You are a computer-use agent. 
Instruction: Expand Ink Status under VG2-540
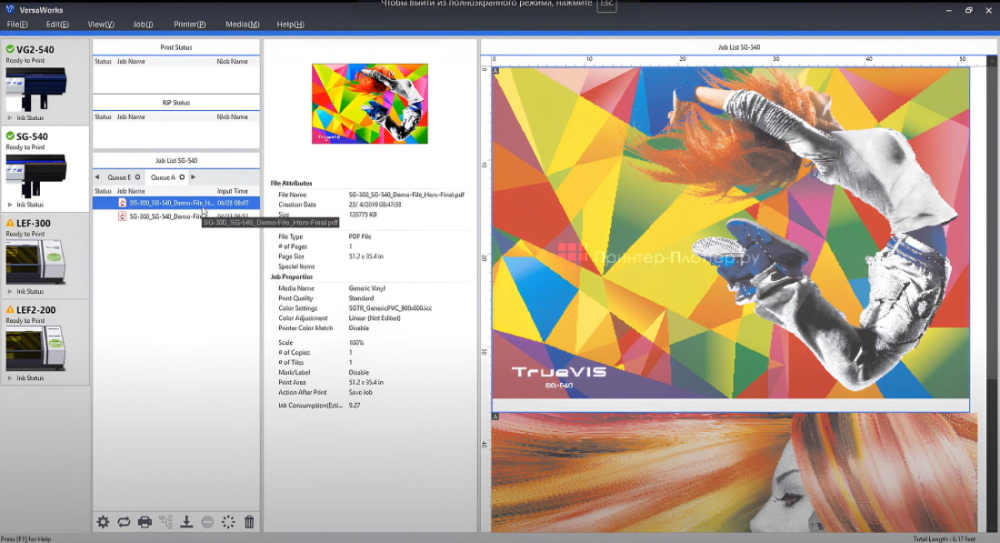pos(26,118)
